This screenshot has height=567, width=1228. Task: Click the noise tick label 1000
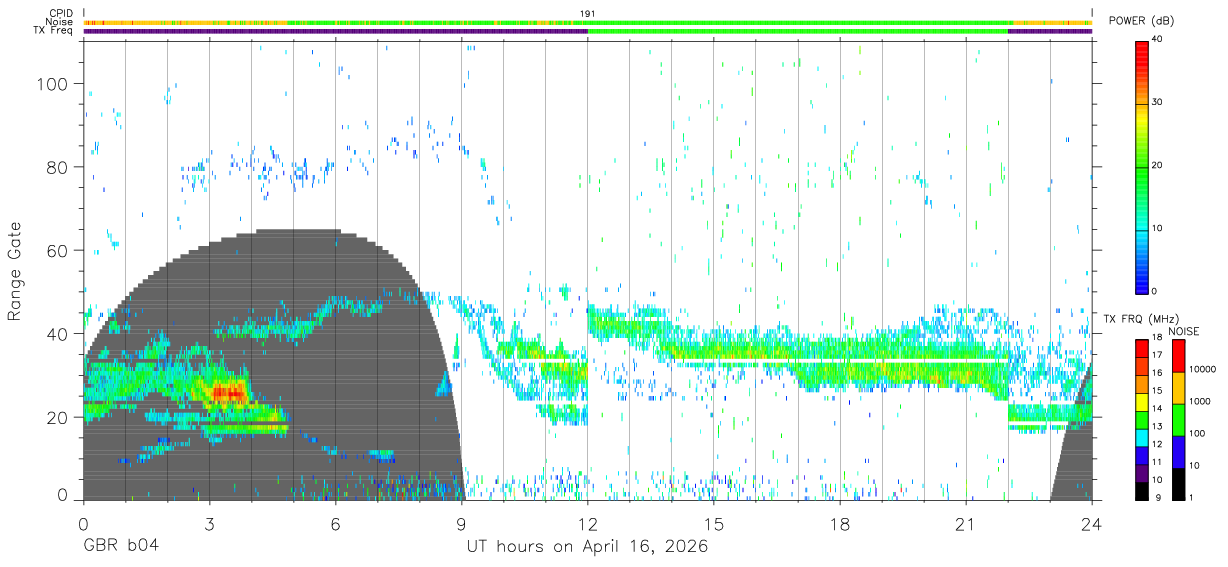tap(1200, 401)
